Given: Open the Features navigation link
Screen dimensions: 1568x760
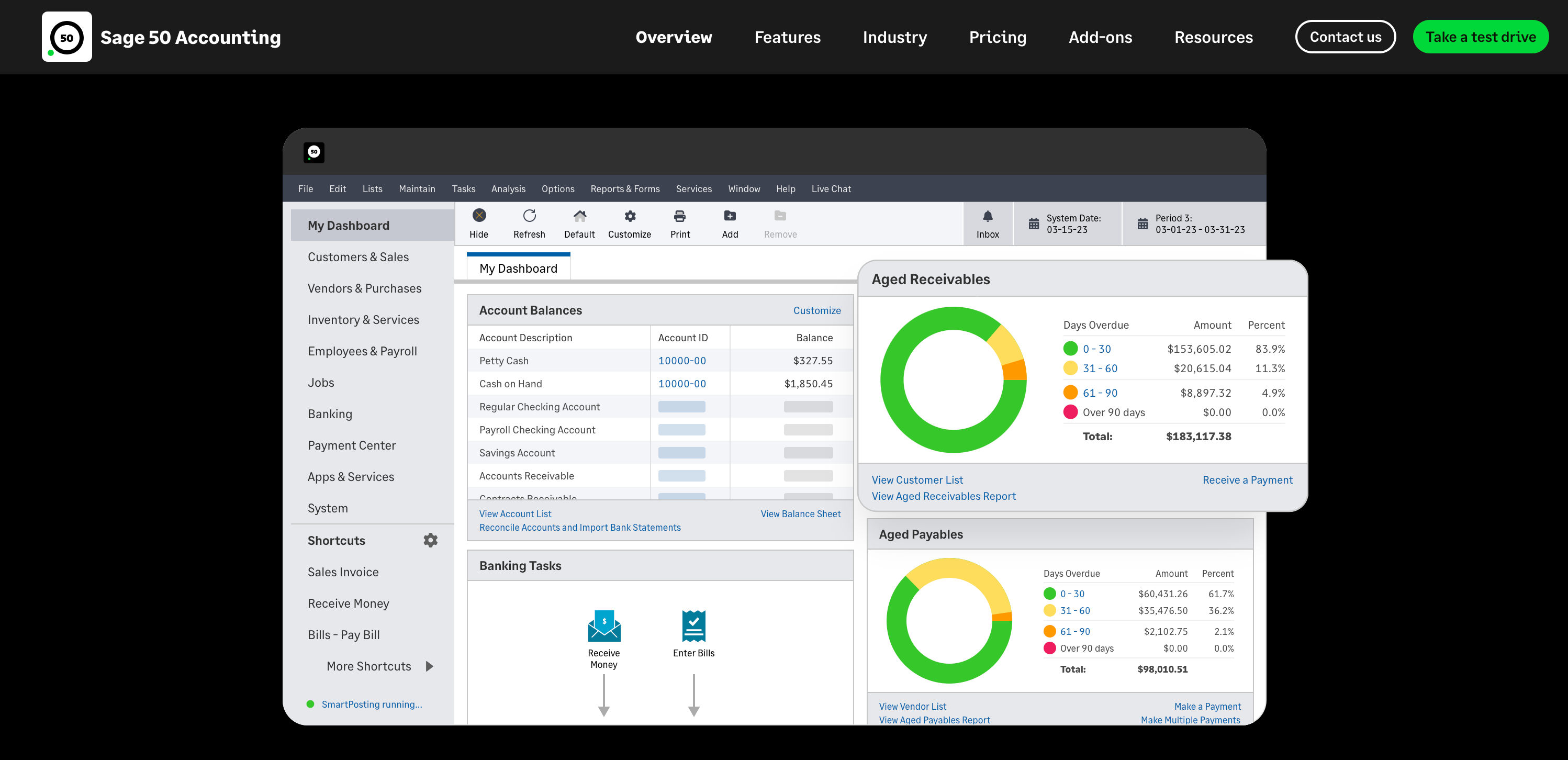Looking at the screenshot, I should pyautogui.click(x=787, y=37).
